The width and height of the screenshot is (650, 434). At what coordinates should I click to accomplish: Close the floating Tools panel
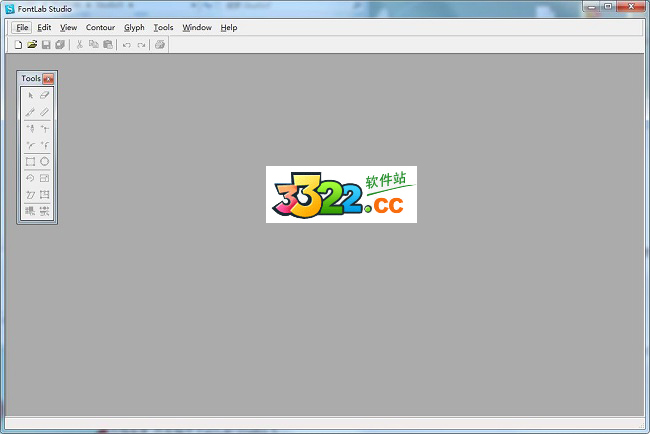click(48, 79)
